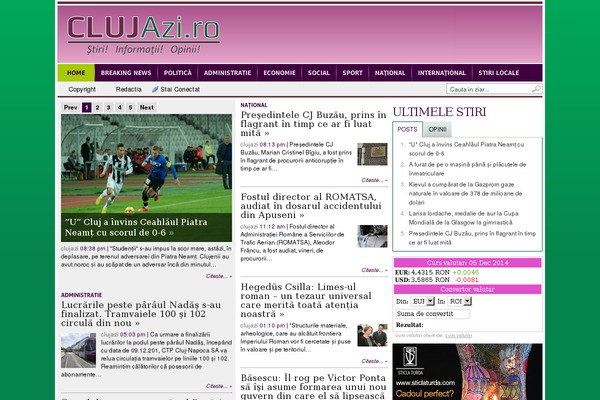
Task: Click the clujazi 08:38 pm timestamp
Action: [x=83, y=249]
